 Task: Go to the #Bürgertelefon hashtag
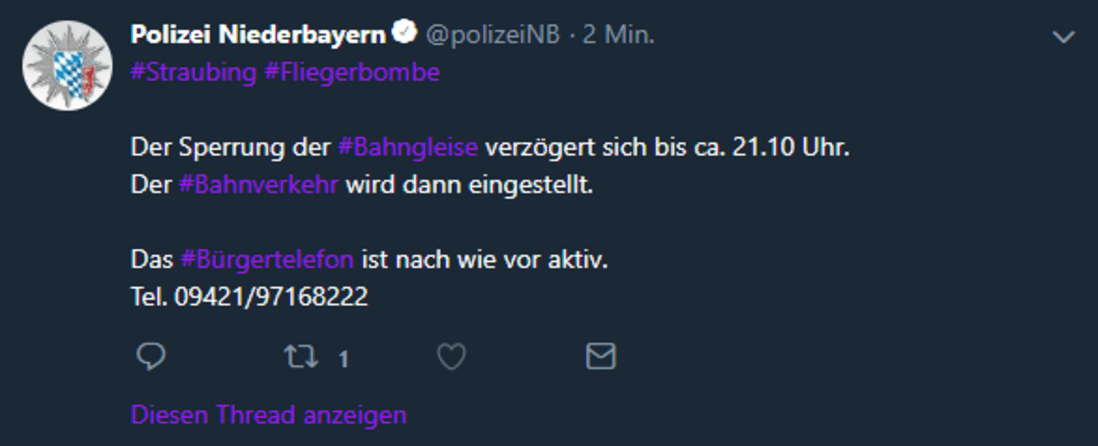pyautogui.click(x=267, y=260)
